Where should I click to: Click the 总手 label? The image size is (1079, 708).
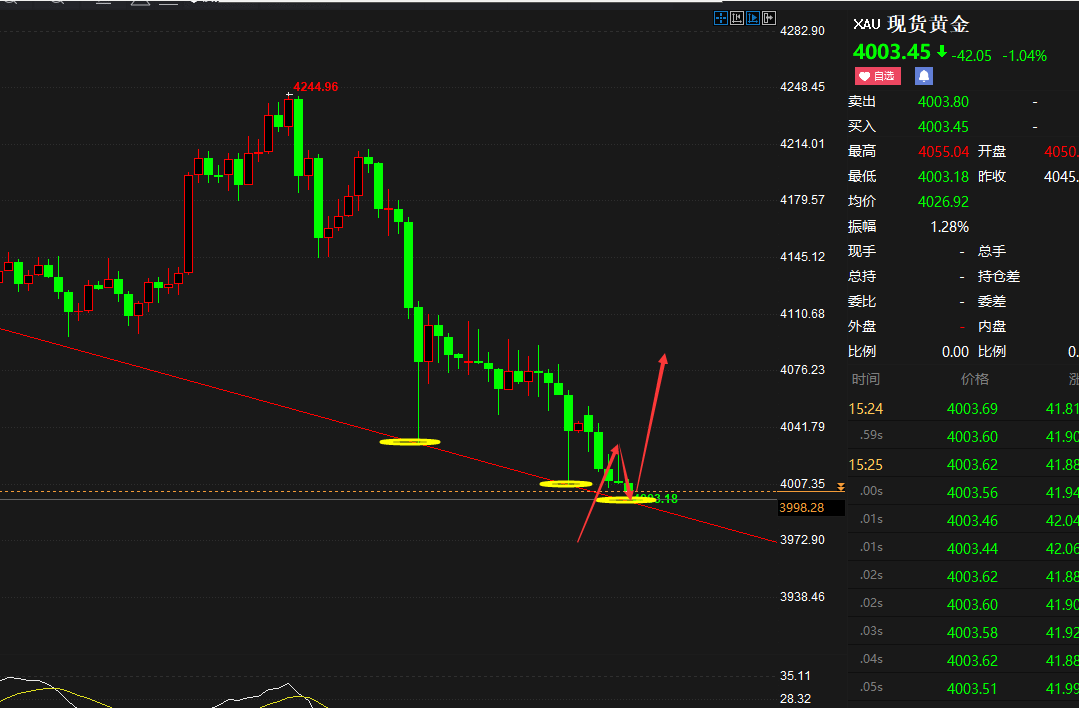pyautogui.click(x=992, y=252)
